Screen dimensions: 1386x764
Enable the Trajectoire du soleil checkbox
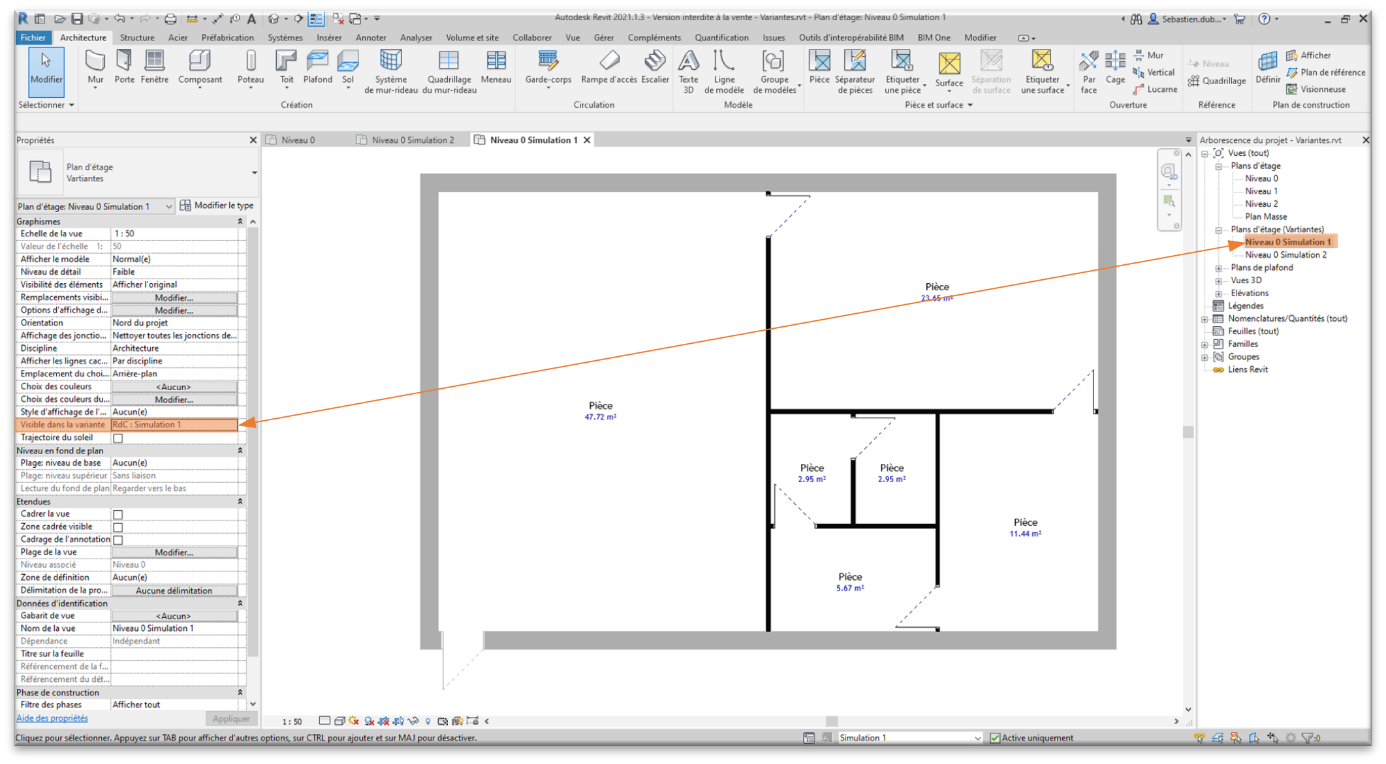tap(118, 438)
